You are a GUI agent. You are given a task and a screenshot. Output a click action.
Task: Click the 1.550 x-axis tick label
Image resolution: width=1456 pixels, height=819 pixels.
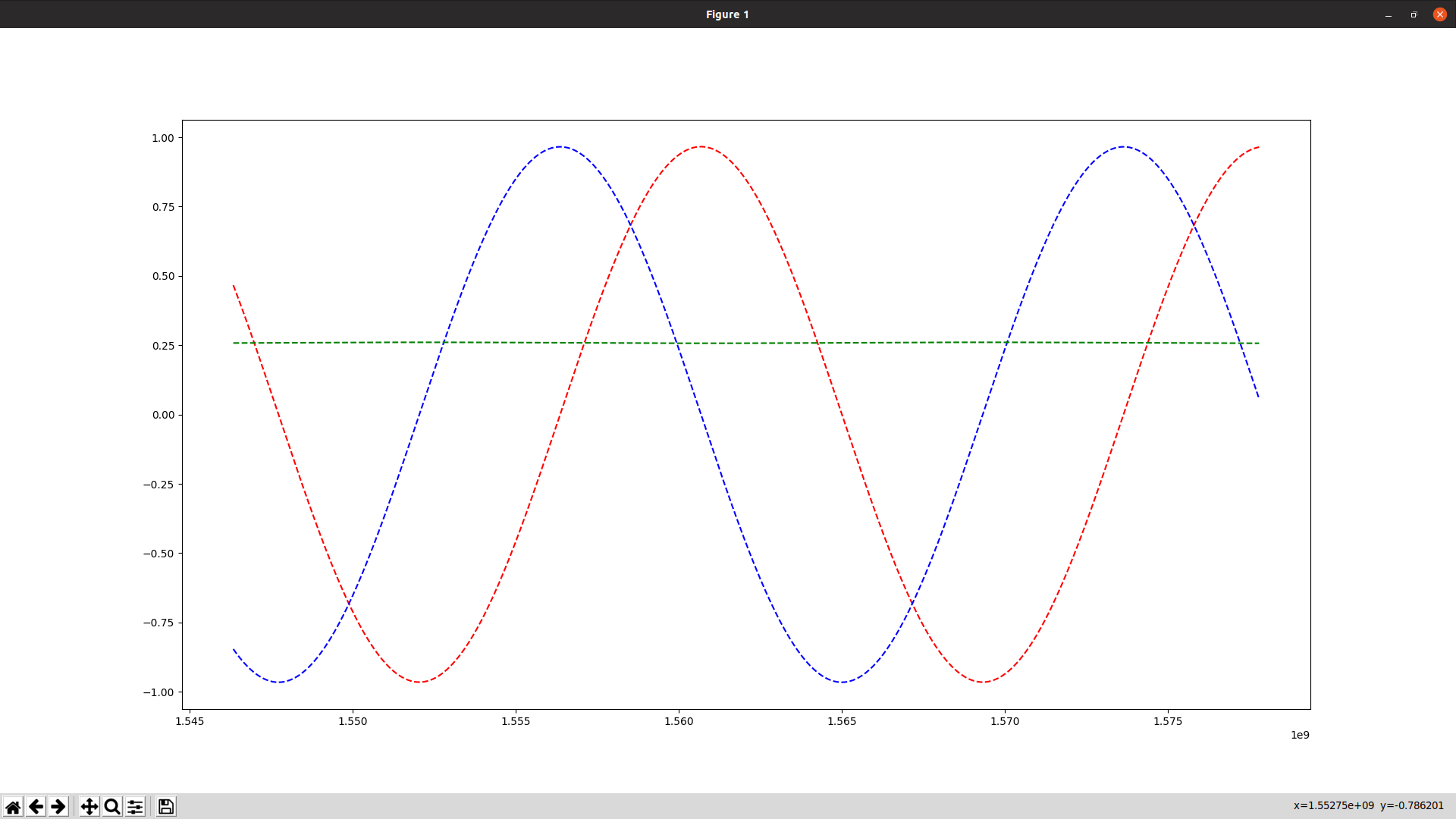coord(353,721)
